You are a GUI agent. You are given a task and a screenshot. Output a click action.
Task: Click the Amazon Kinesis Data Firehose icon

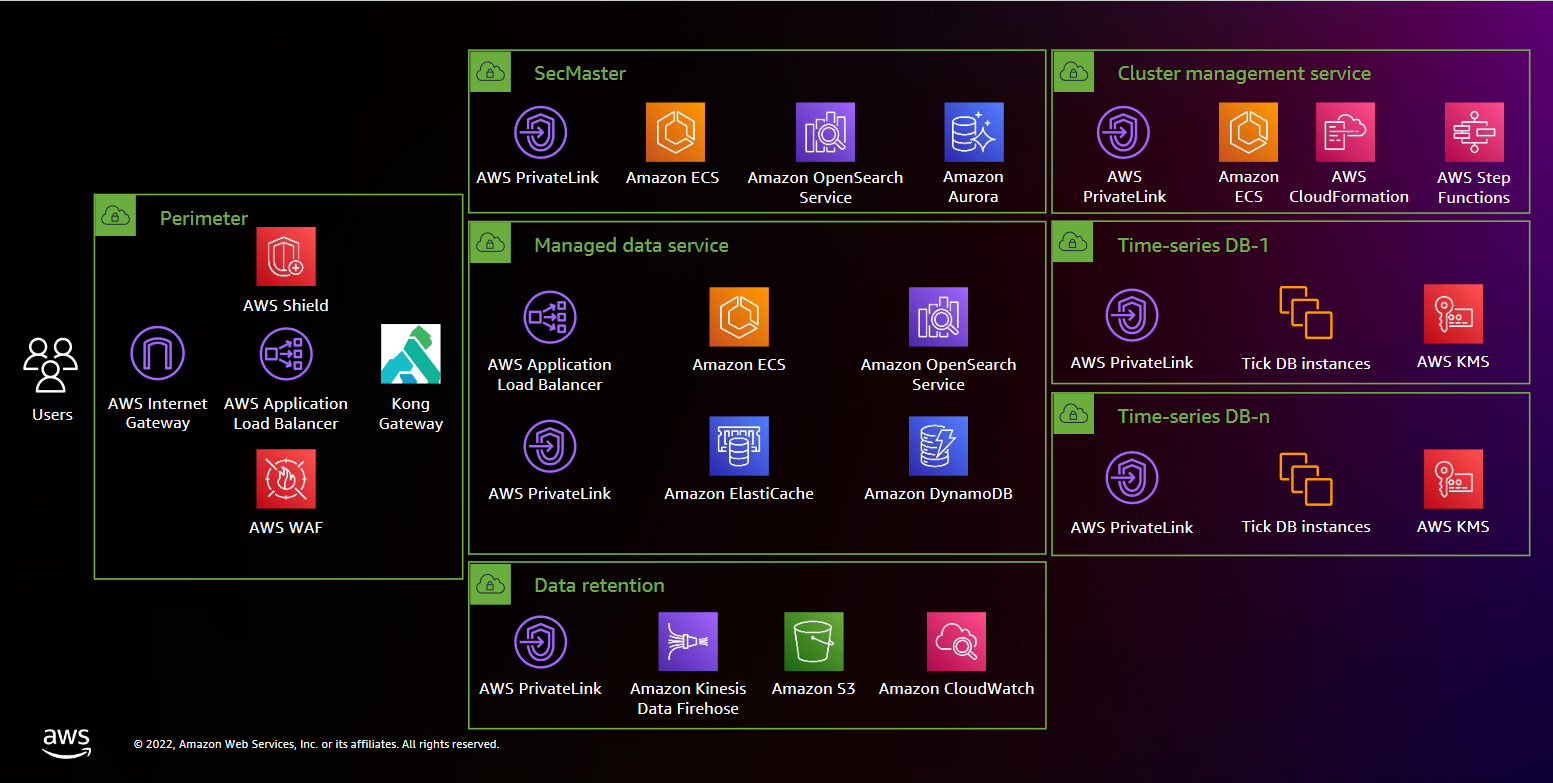[688, 641]
